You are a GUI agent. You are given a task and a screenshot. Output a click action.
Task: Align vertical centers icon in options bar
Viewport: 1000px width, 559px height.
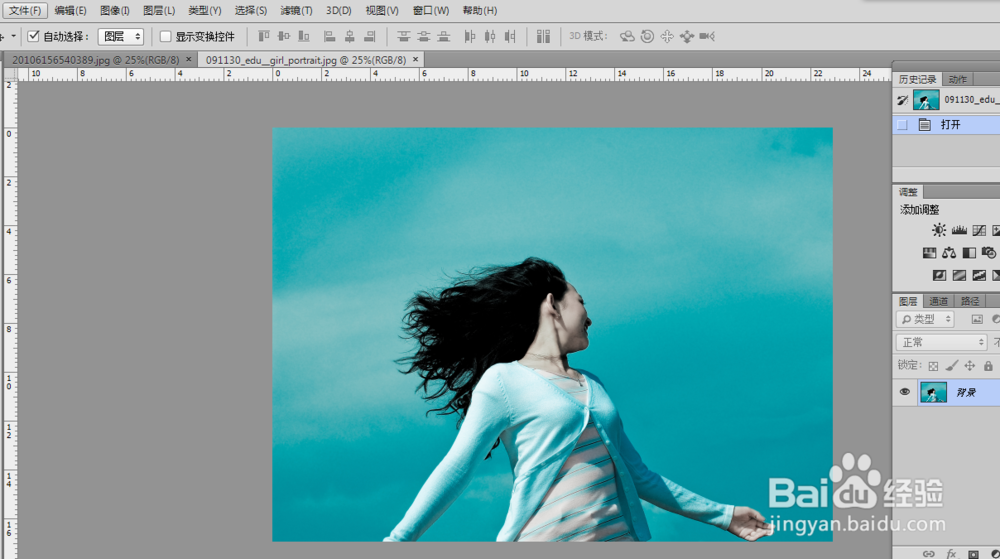[x=284, y=36]
